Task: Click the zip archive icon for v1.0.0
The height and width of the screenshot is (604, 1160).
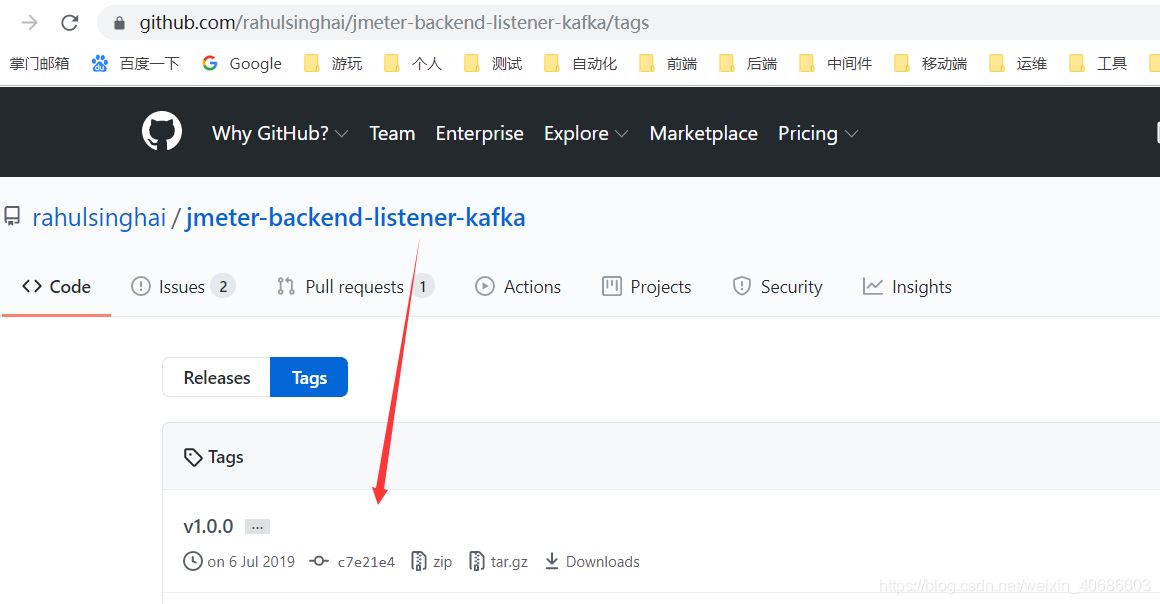Action: click(419, 561)
